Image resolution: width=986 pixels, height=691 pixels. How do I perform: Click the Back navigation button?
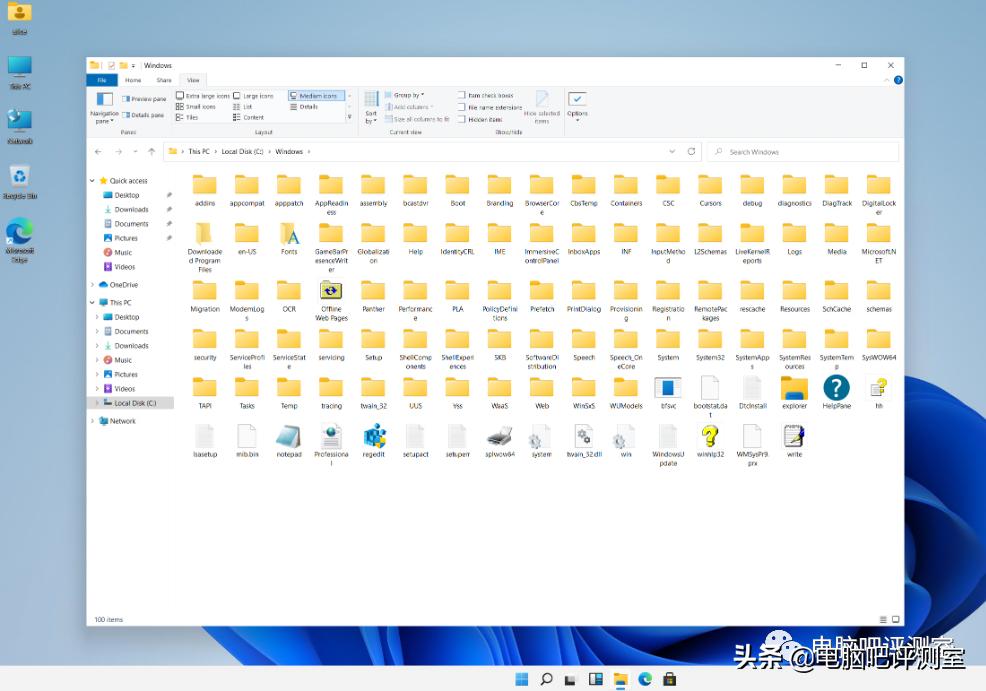coord(97,151)
